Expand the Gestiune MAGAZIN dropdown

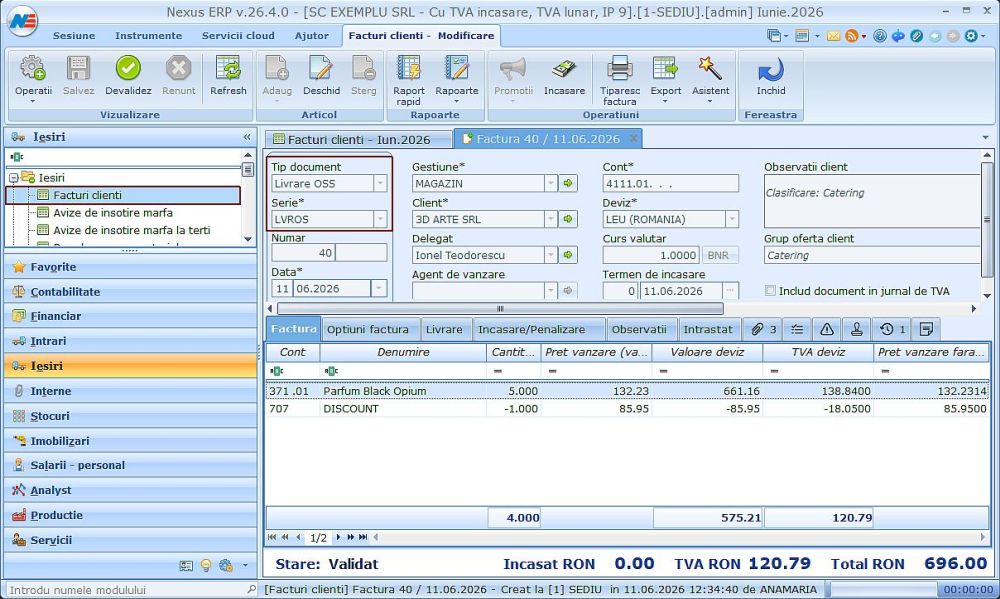[x=551, y=184]
